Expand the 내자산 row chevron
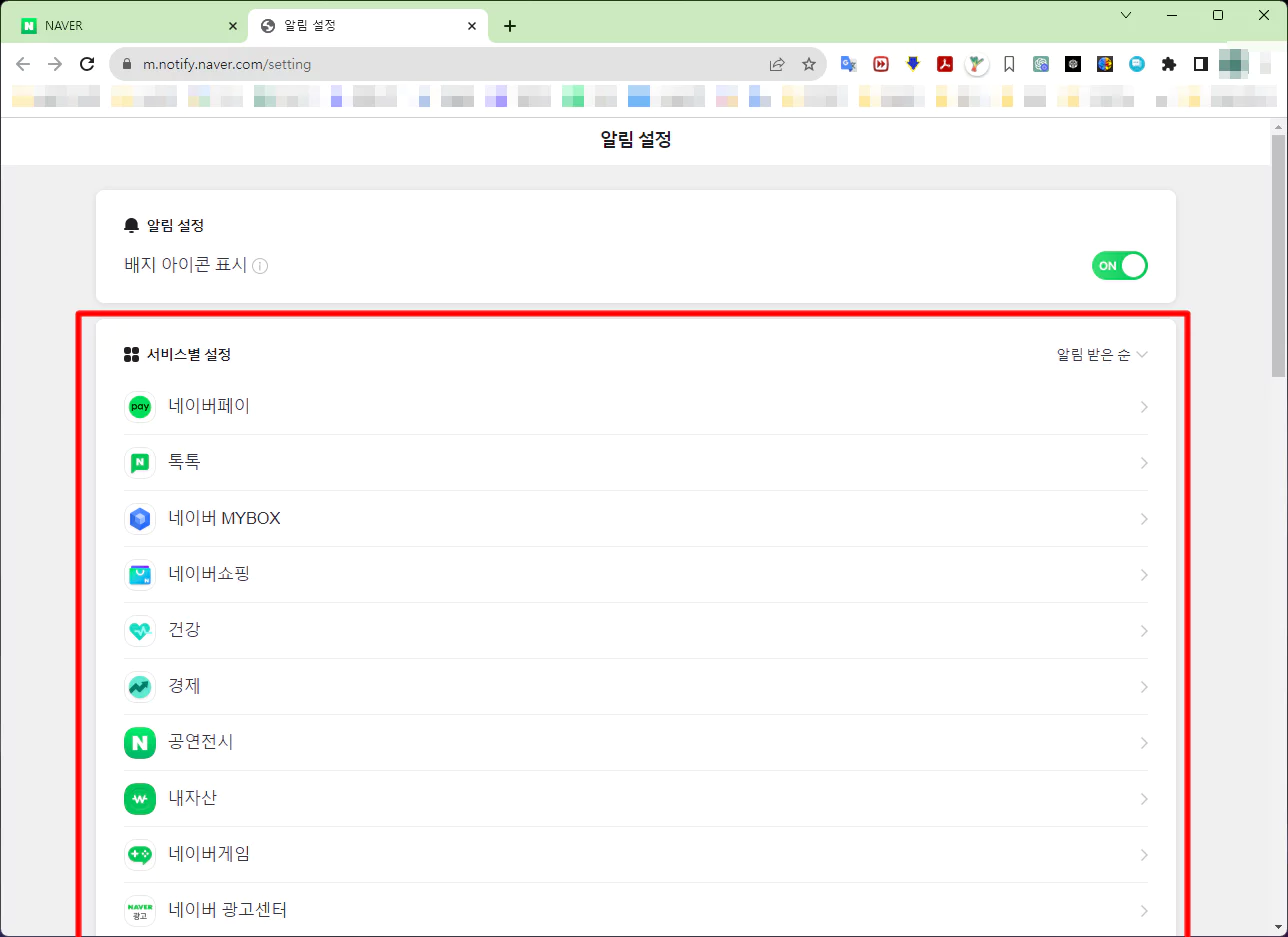 1143,799
